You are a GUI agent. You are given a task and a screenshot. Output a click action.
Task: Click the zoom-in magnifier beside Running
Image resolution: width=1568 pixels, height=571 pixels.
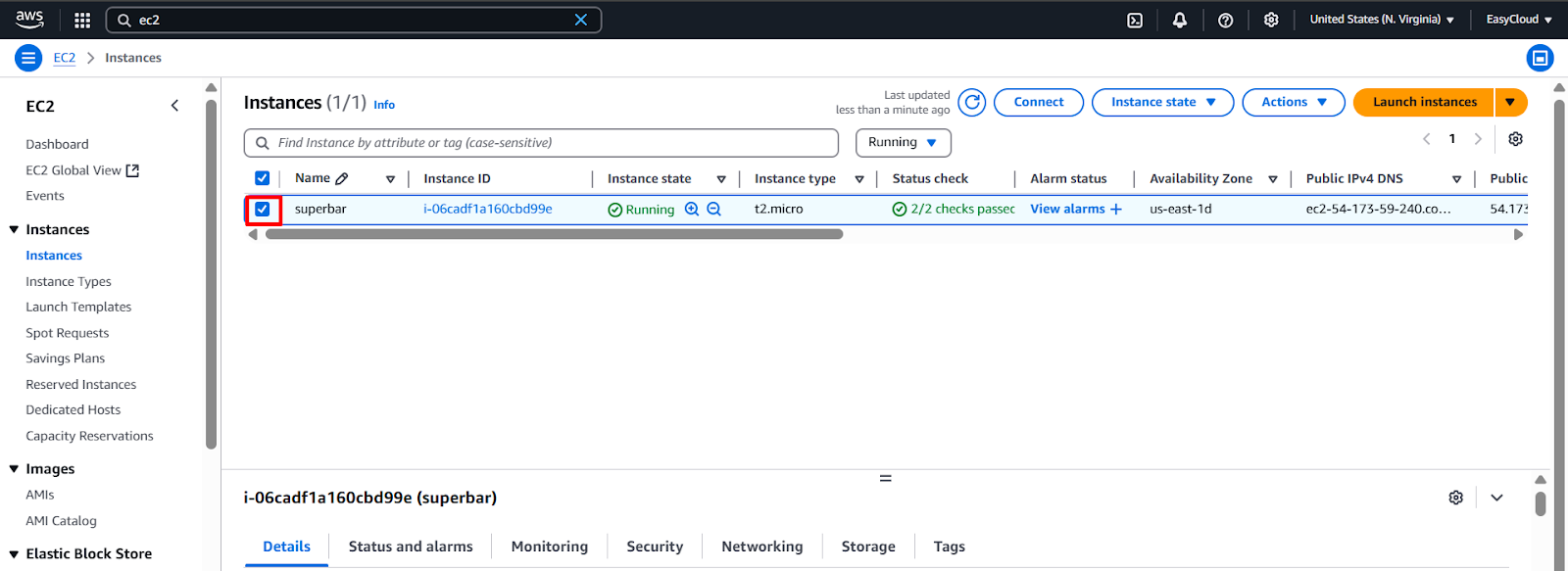tap(692, 209)
